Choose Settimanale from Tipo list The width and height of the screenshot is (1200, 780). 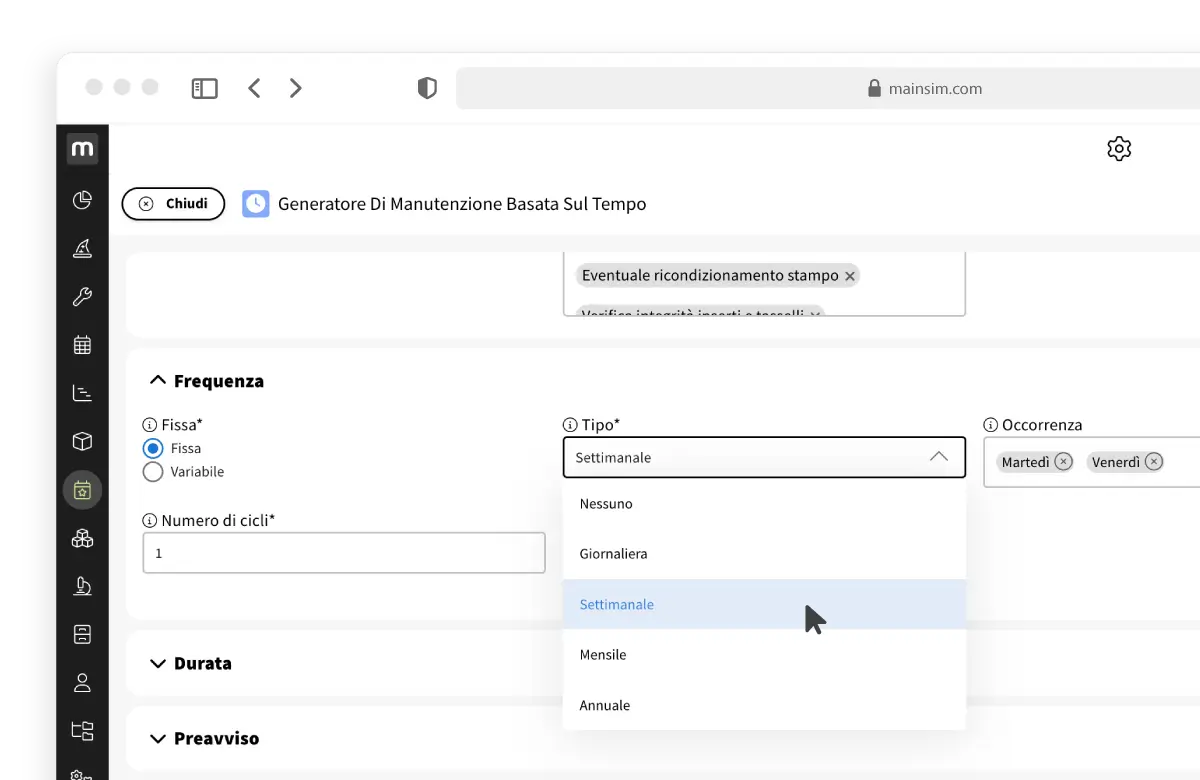764,604
